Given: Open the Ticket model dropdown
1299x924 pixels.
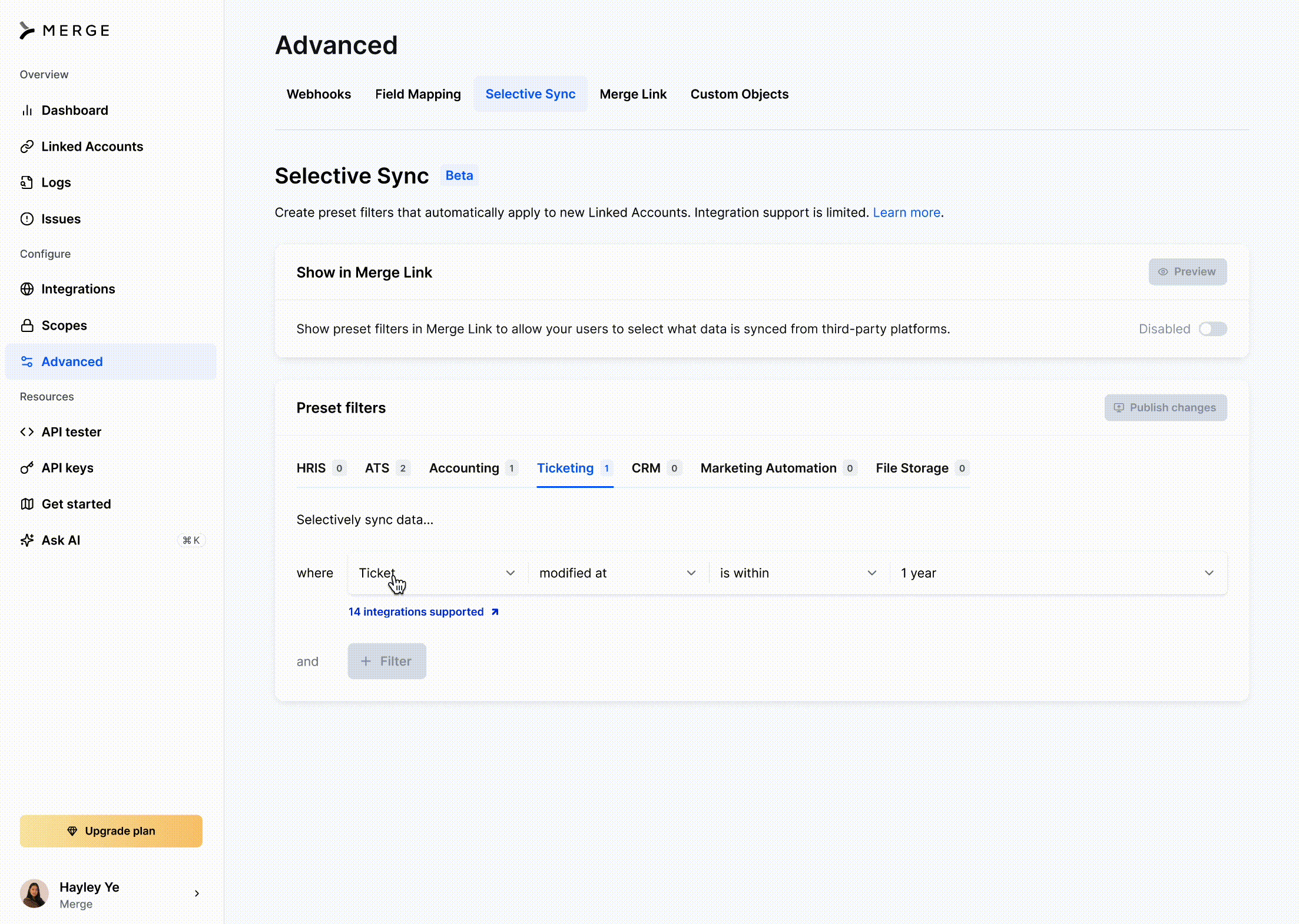Looking at the screenshot, I should [x=438, y=573].
